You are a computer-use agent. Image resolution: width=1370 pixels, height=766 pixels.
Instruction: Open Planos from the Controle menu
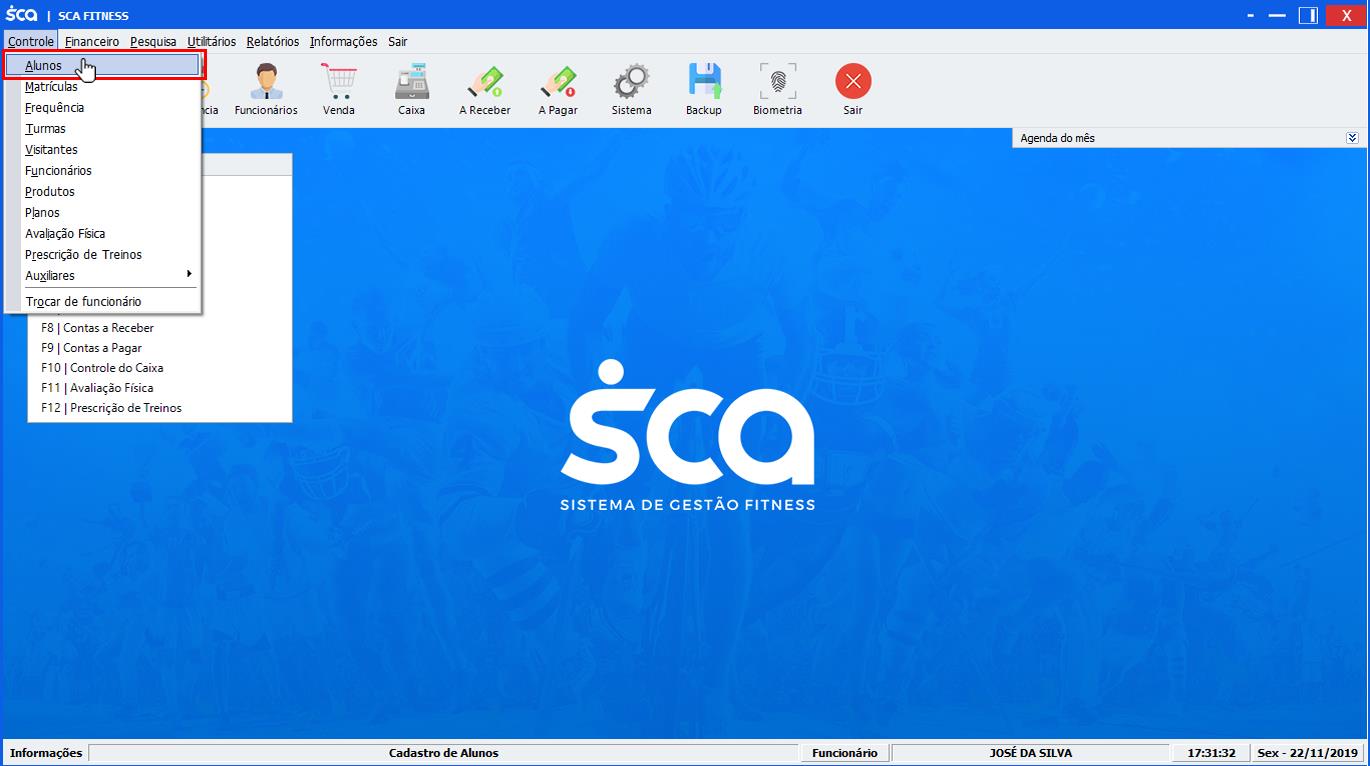110,213
